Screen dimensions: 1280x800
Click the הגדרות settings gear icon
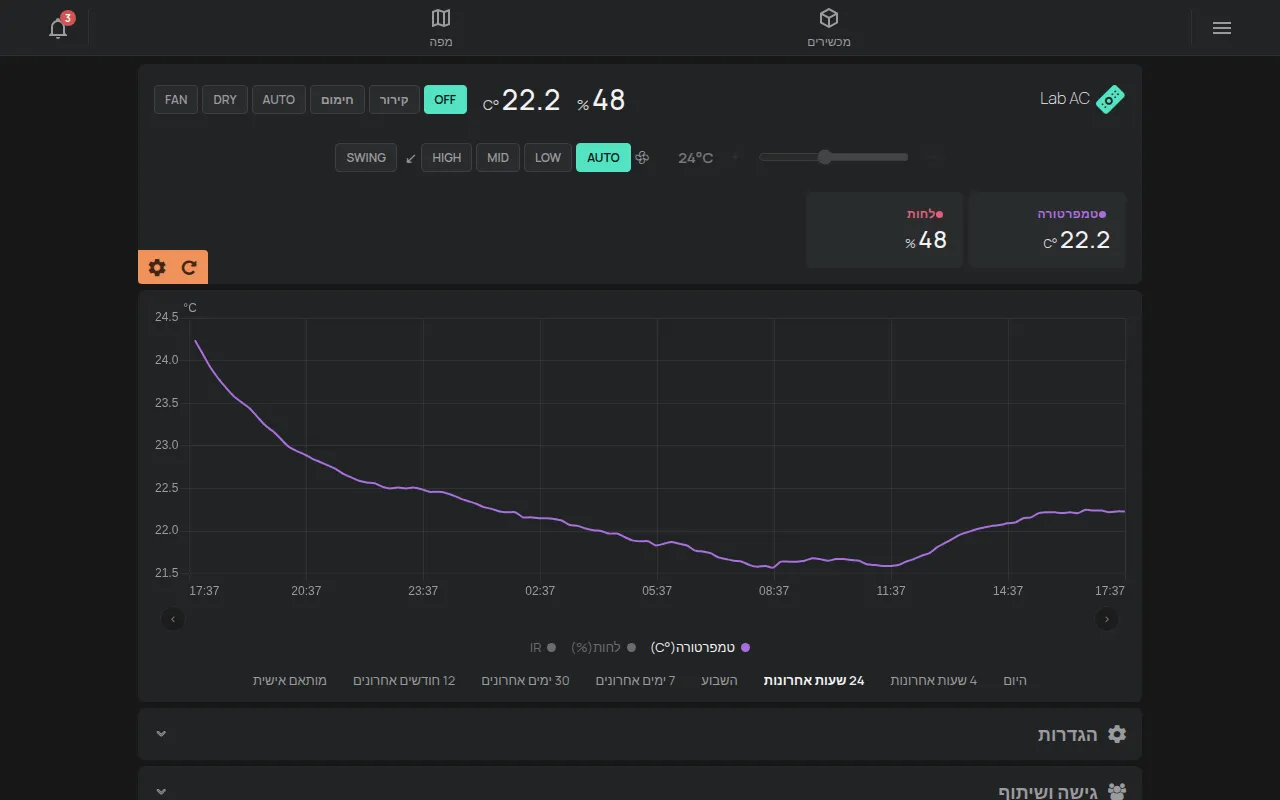pos(1117,734)
